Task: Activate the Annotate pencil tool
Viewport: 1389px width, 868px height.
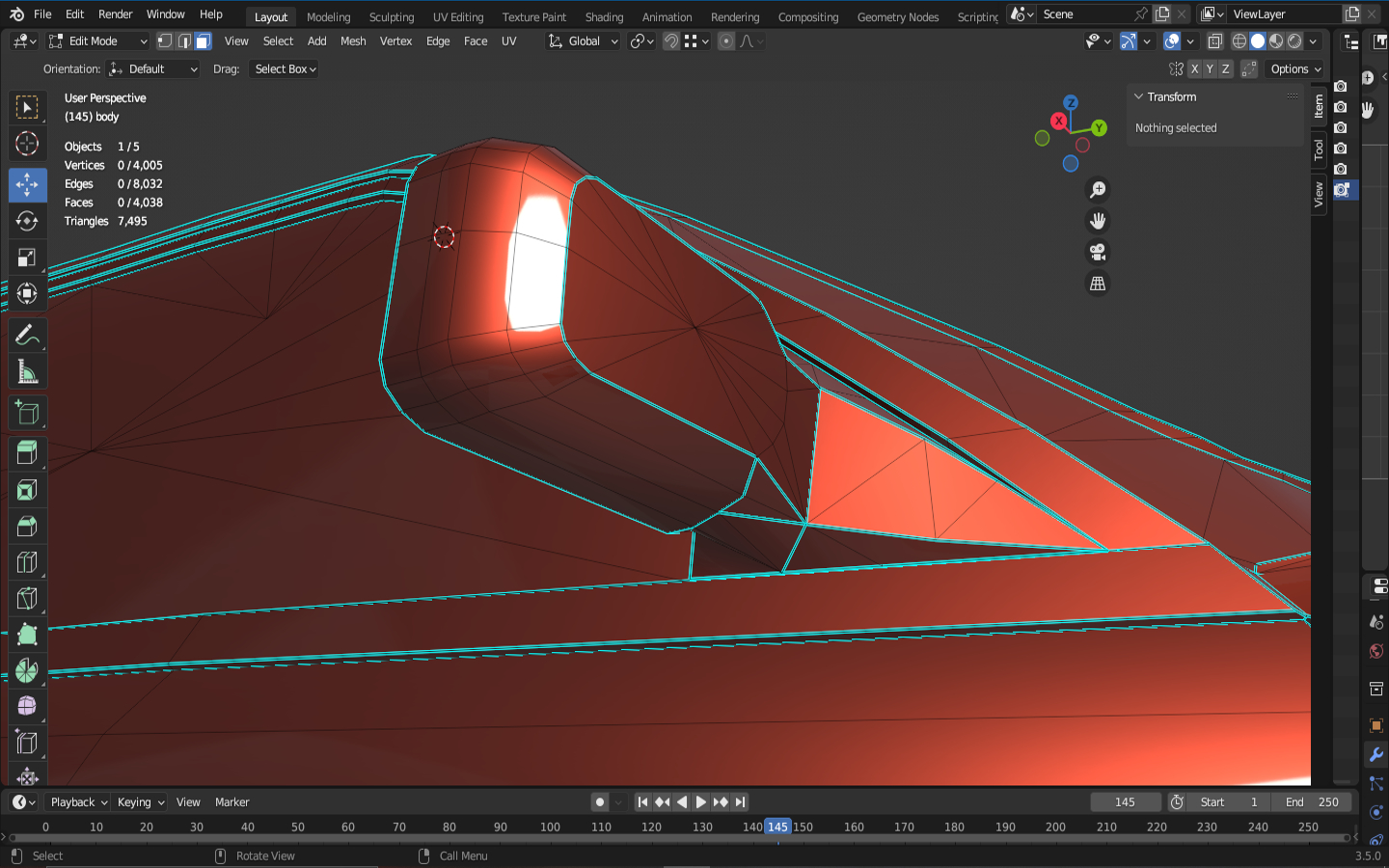Action: point(27,335)
